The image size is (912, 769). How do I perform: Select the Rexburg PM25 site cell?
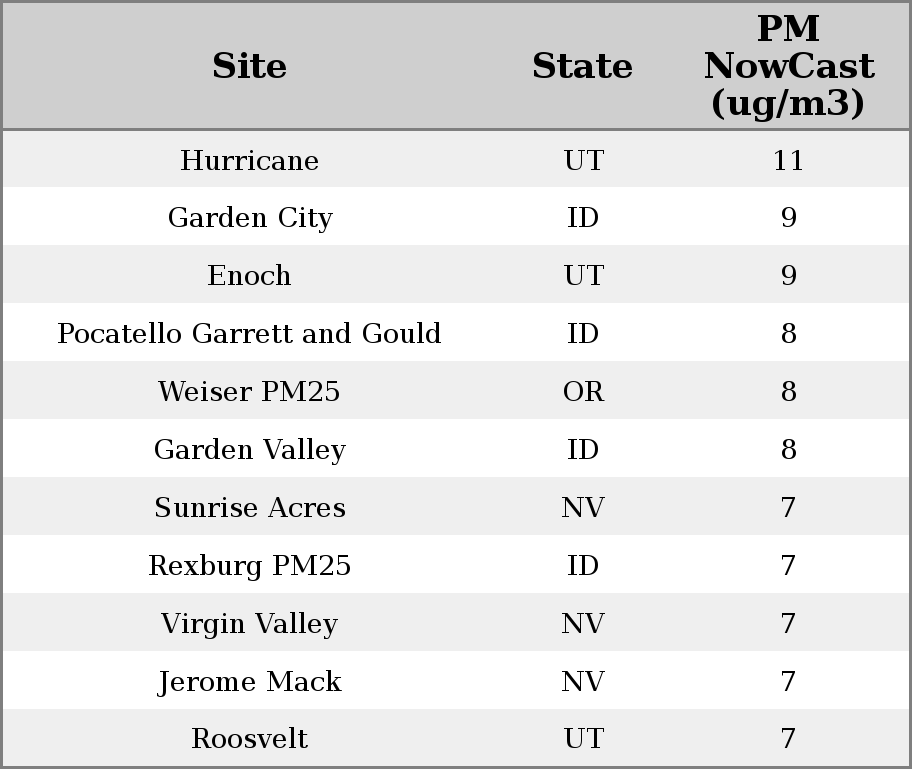pyautogui.click(x=249, y=565)
